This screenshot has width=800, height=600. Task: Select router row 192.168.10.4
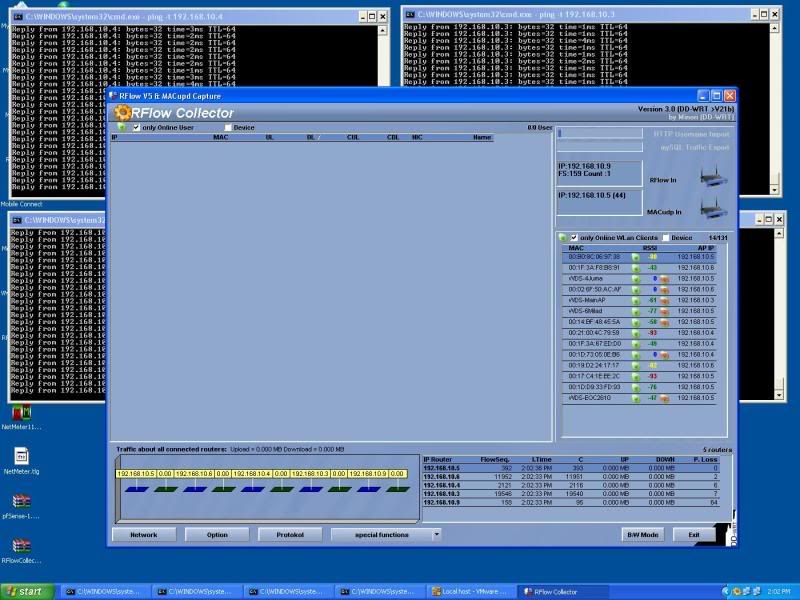(x=571, y=485)
